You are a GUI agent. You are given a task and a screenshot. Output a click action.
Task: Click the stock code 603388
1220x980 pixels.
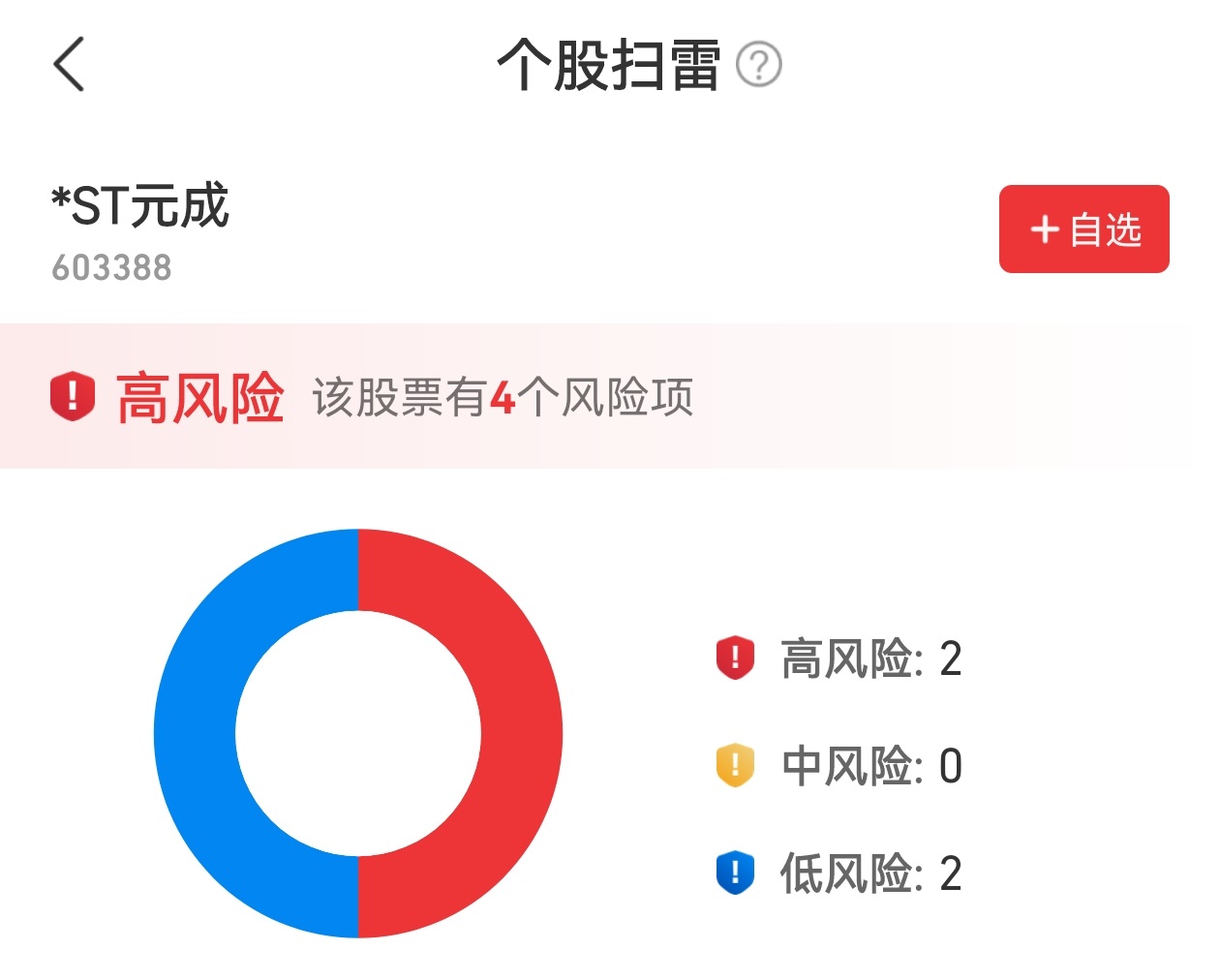tap(111, 267)
